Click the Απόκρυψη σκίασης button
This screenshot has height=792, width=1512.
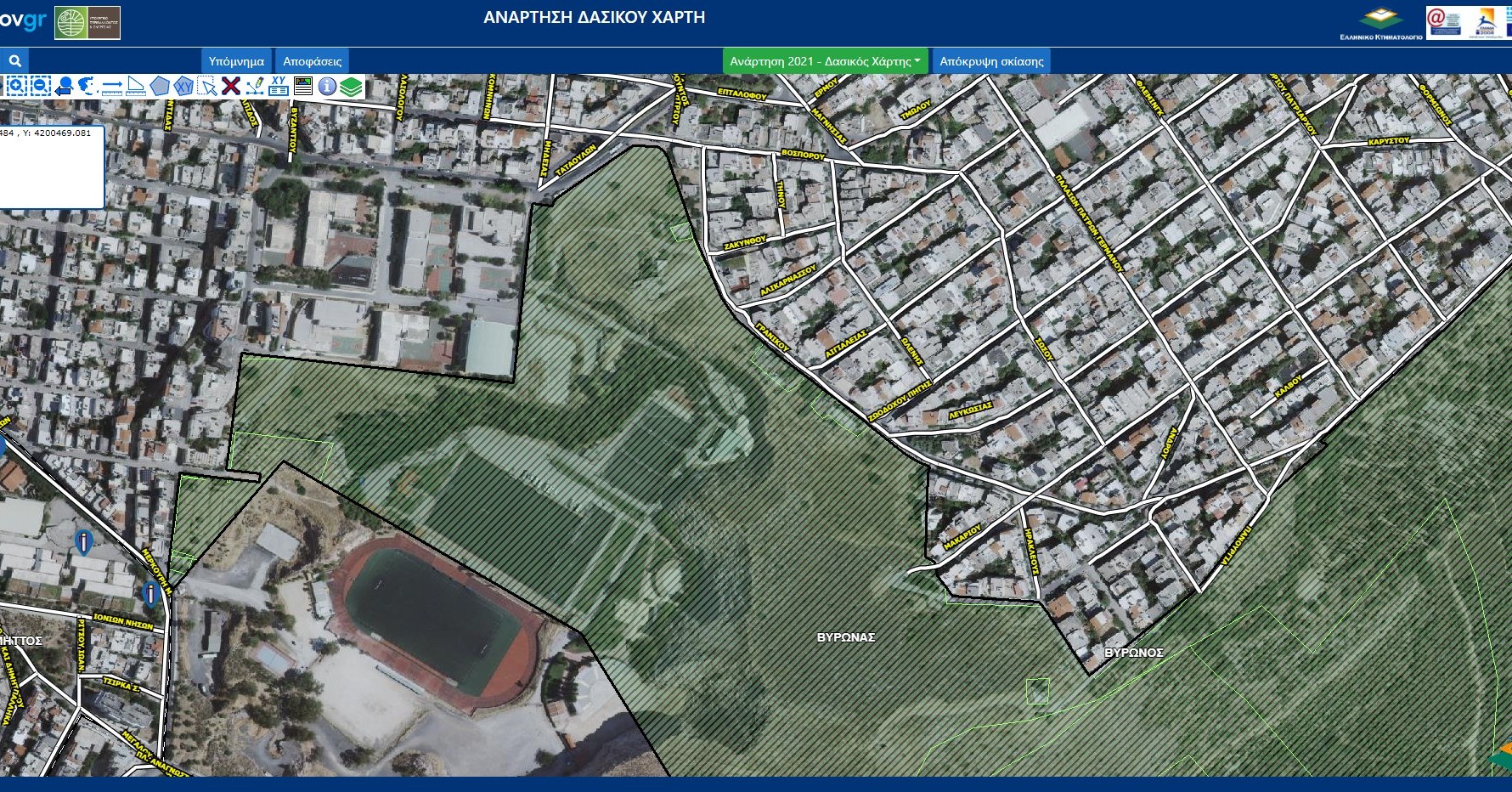tap(991, 61)
